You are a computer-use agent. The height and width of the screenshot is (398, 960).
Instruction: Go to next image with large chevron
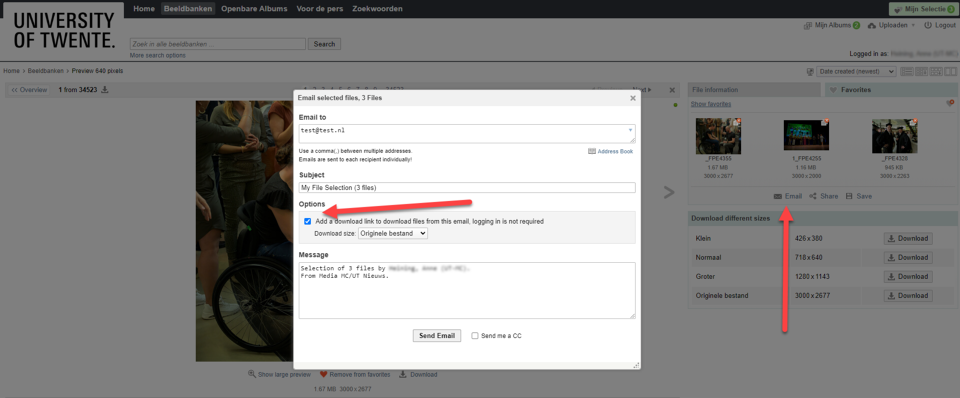(x=669, y=192)
